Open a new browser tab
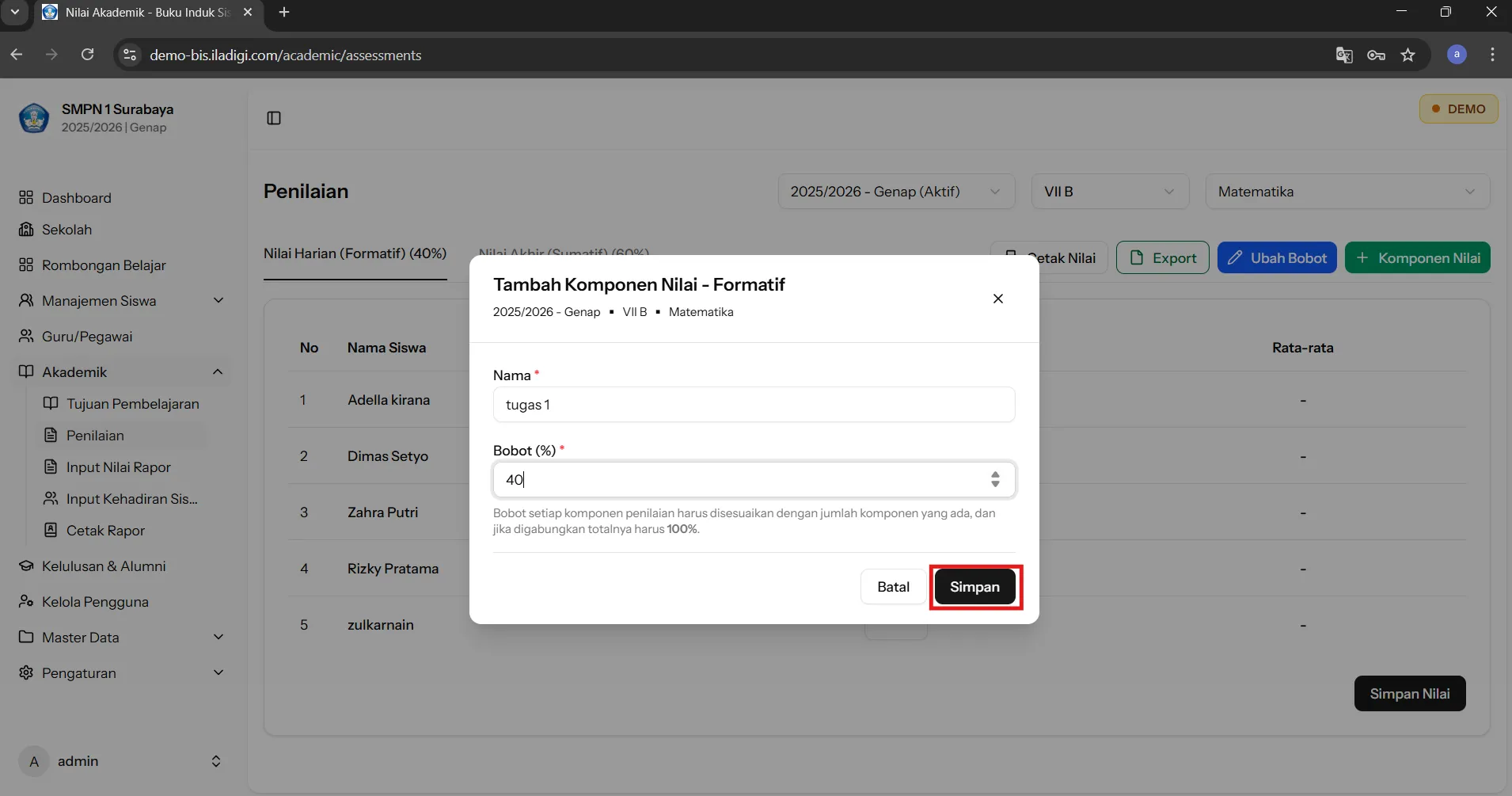The height and width of the screenshot is (796, 1512). point(284,12)
